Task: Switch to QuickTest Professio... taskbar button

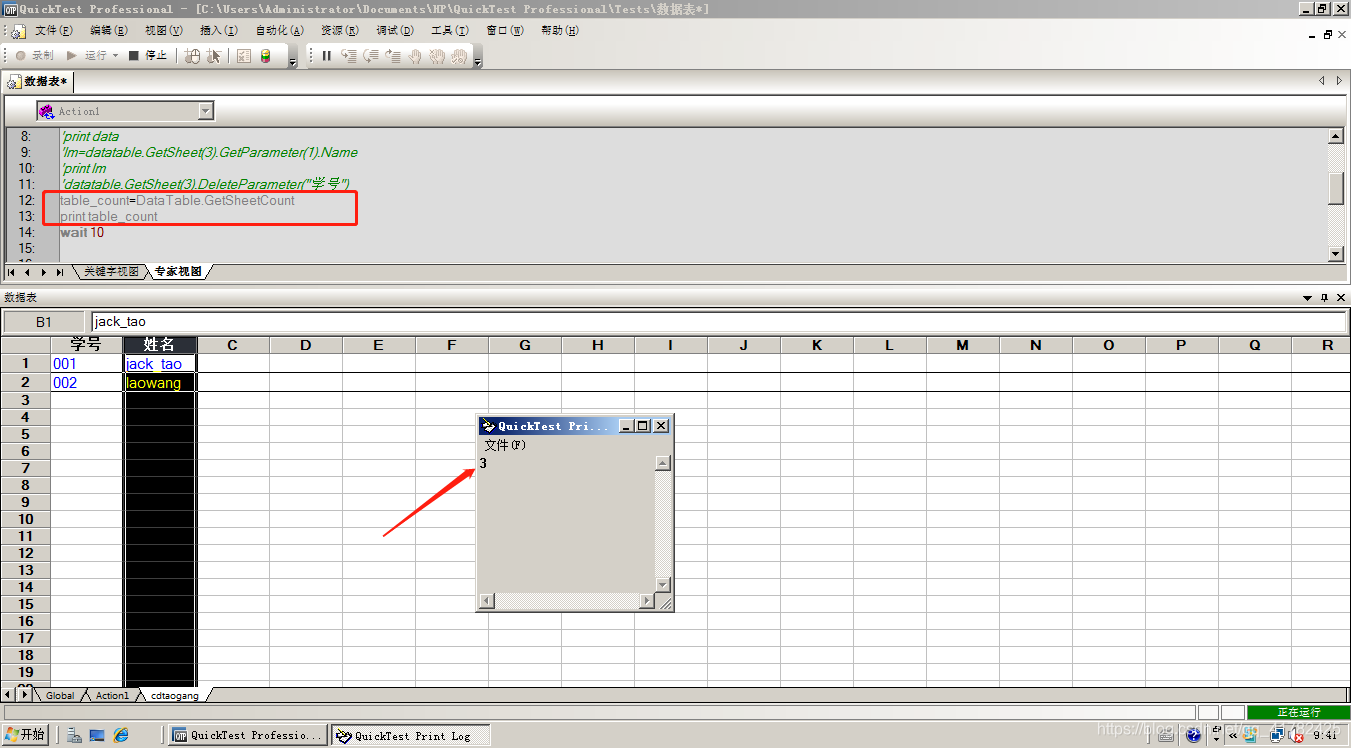Action: [x=248, y=735]
